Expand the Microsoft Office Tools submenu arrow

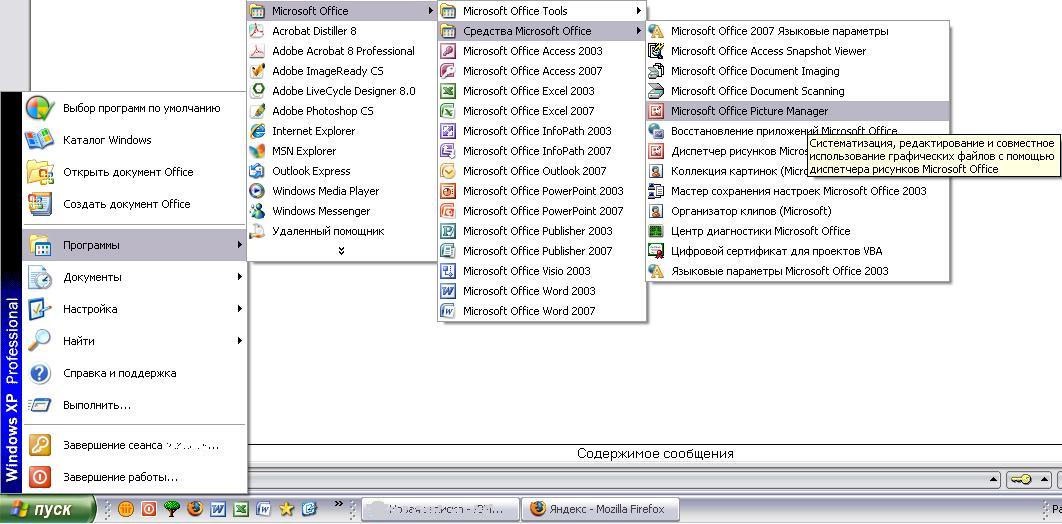coord(639,11)
